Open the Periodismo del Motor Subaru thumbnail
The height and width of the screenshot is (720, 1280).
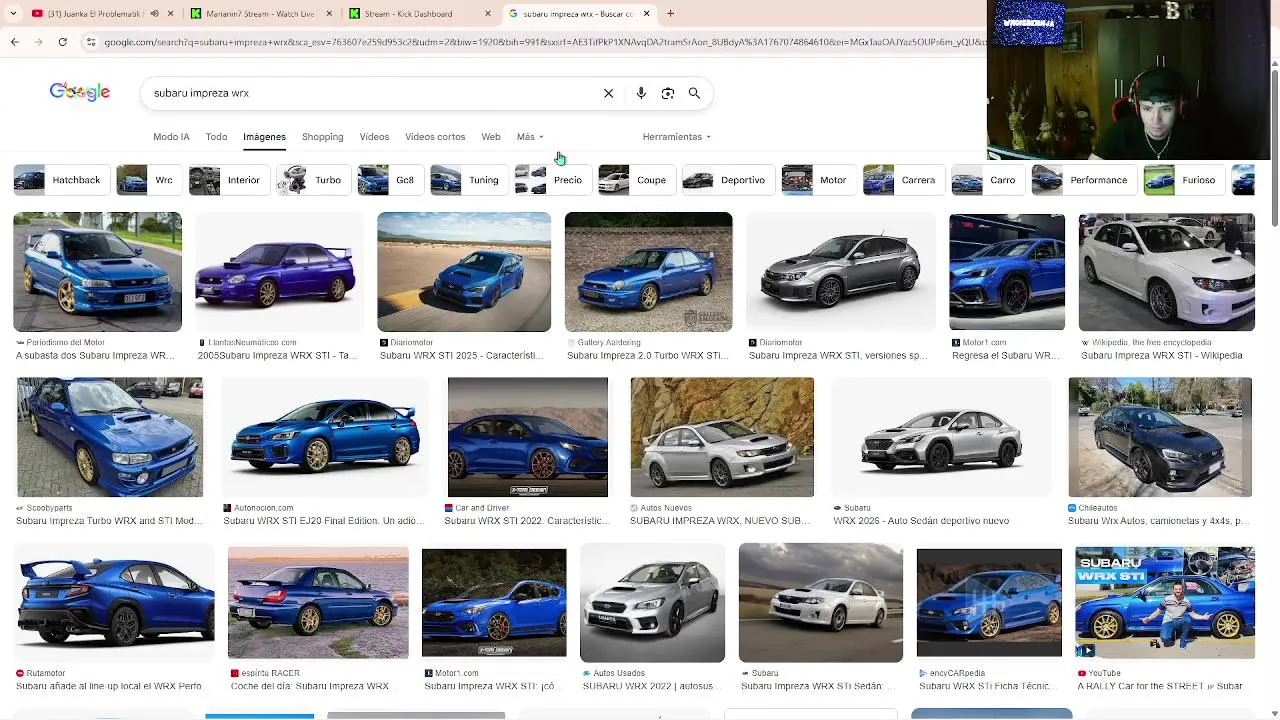[97, 271]
